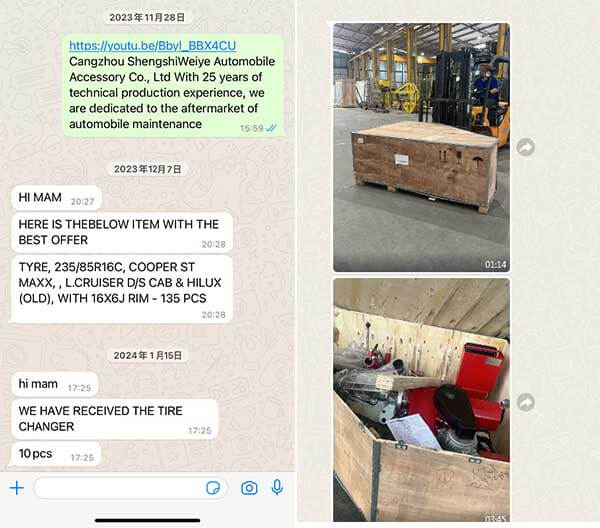Forward the red tire changer video

pos(526,402)
